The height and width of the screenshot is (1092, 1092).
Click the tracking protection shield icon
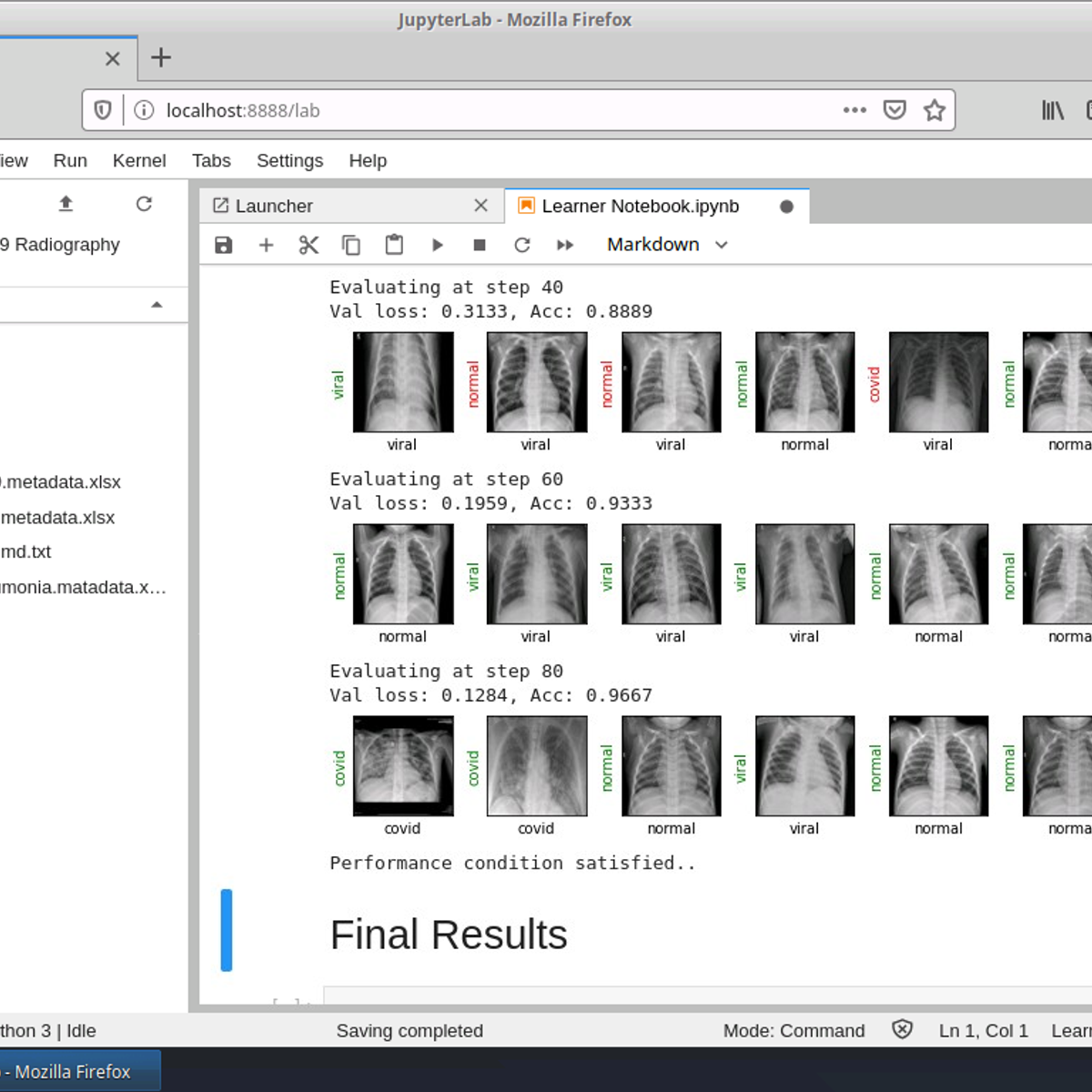click(103, 110)
